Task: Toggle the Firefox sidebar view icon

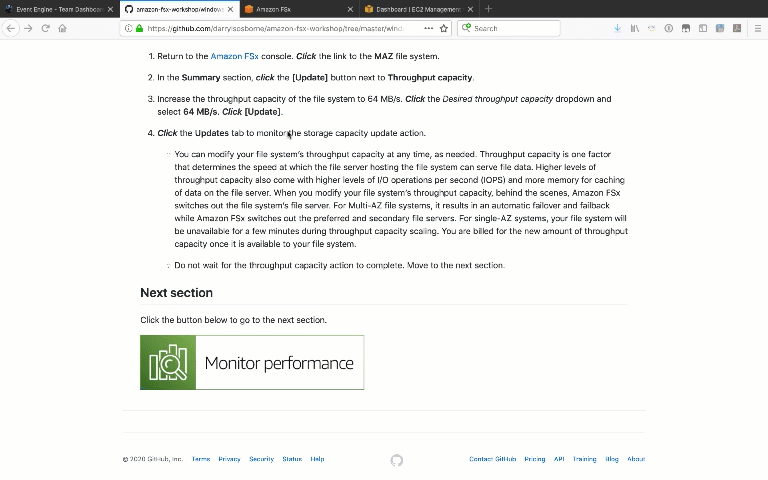Action: click(703, 28)
